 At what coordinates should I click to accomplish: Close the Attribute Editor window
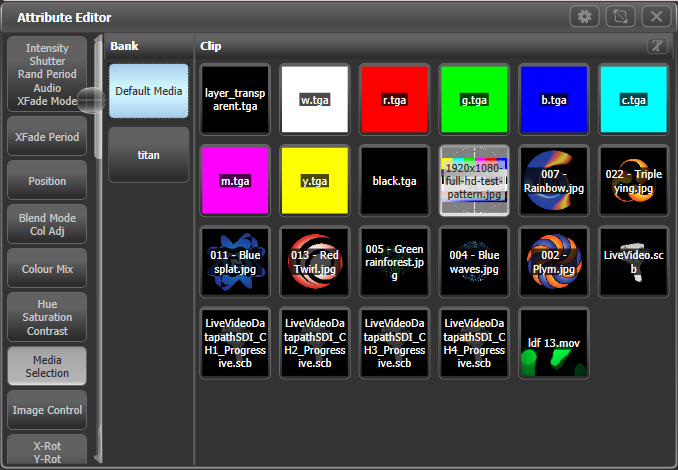(x=656, y=17)
